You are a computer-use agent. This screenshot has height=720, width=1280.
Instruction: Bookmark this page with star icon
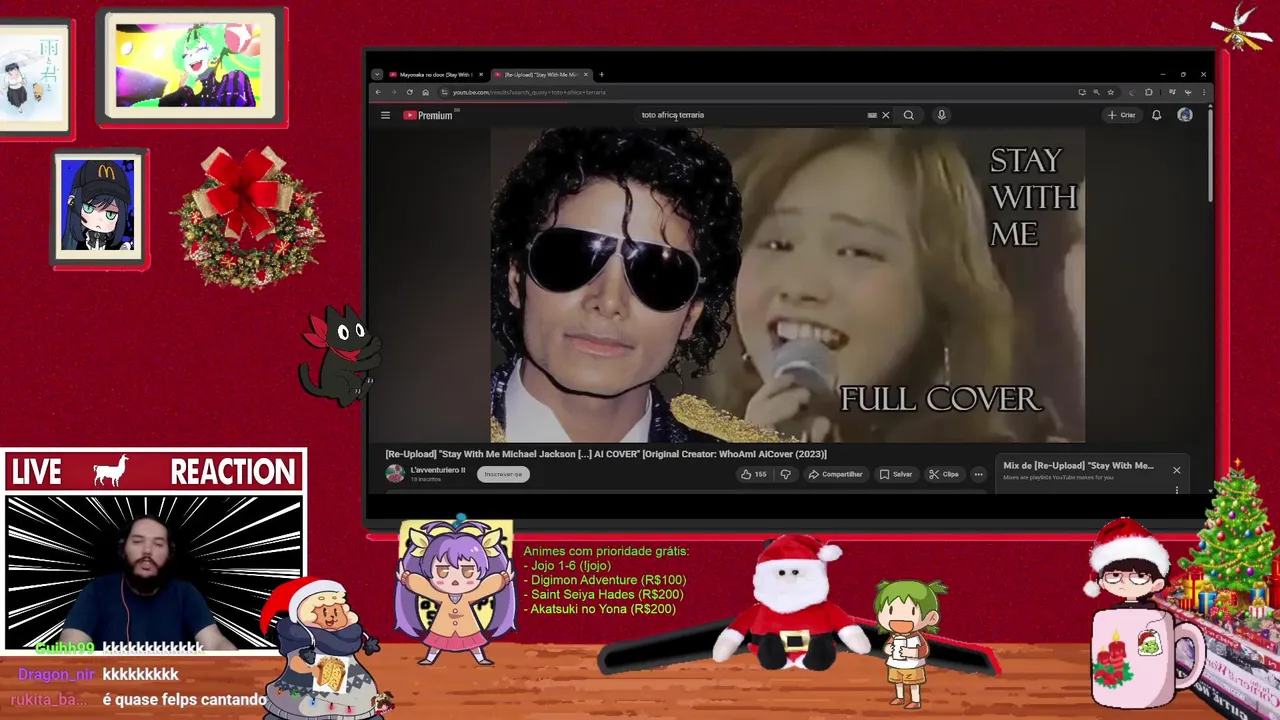(1110, 92)
